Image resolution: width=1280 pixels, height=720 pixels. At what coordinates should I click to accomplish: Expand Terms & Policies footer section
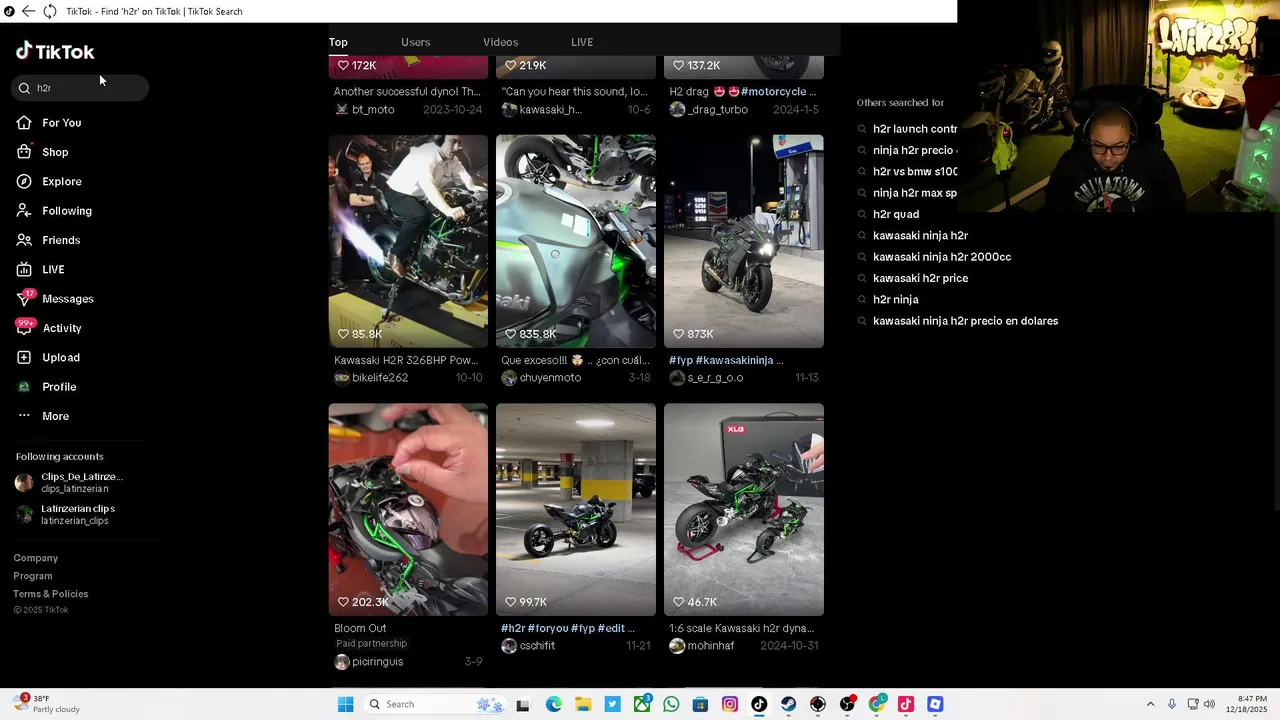pyautogui.click(x=51, y=594)
